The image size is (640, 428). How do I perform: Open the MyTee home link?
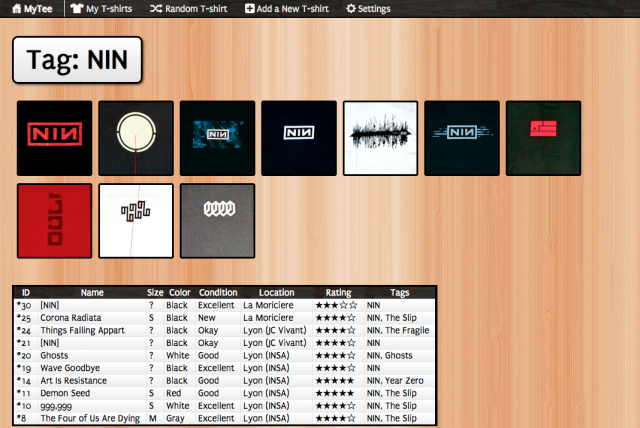(32, 9)
